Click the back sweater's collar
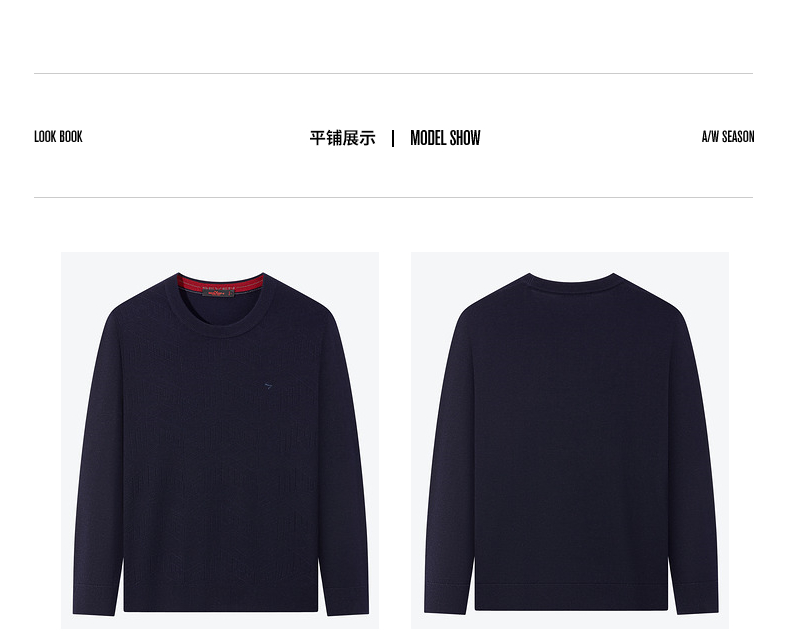 571,282
